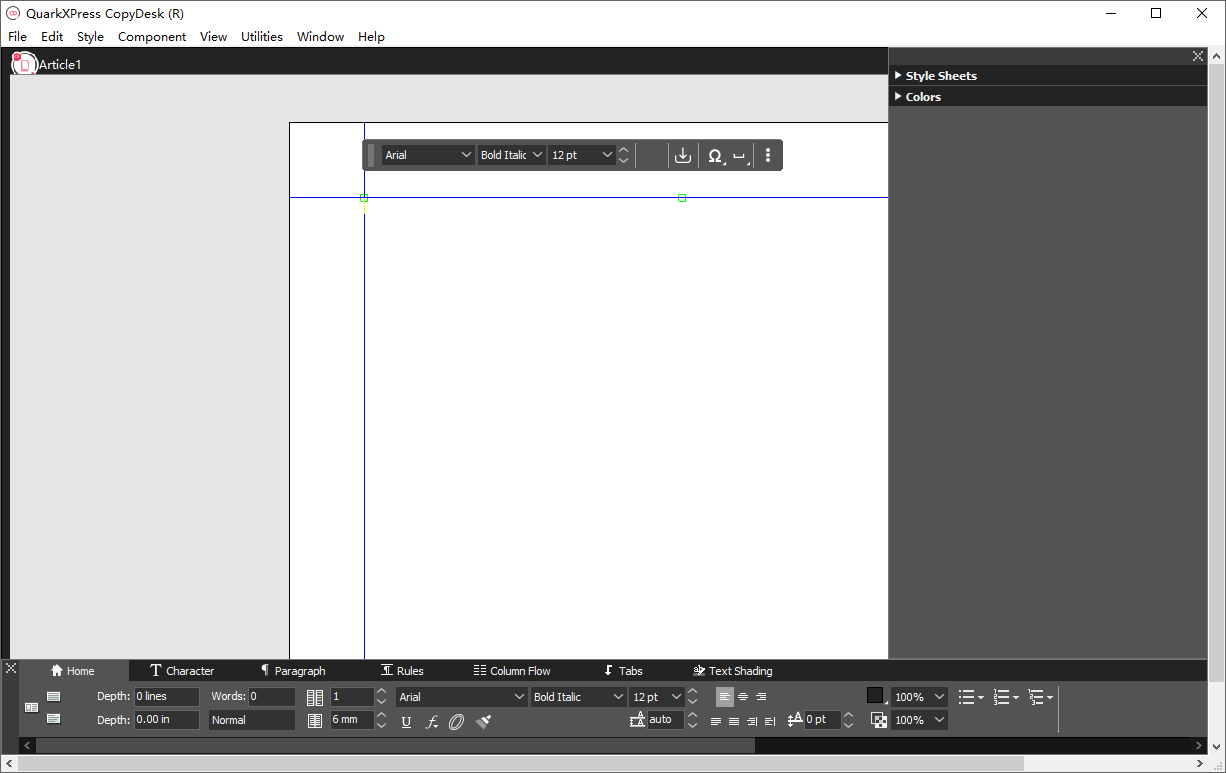
Task: Click the remove formatting brush icon
Action: [484, 721]
